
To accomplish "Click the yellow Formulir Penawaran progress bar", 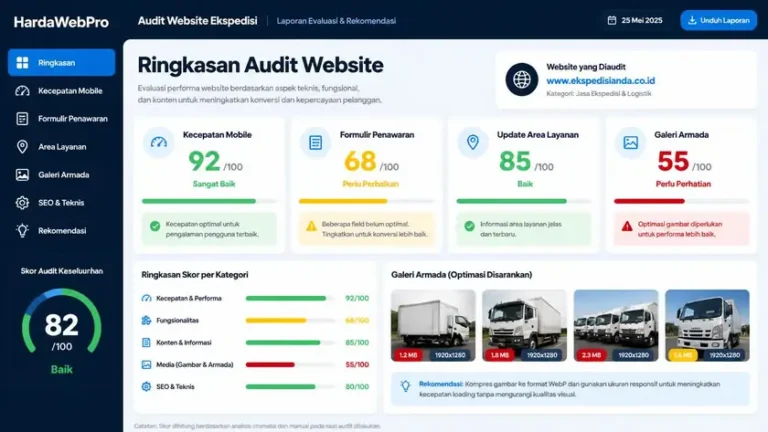I will coord(366,201).
